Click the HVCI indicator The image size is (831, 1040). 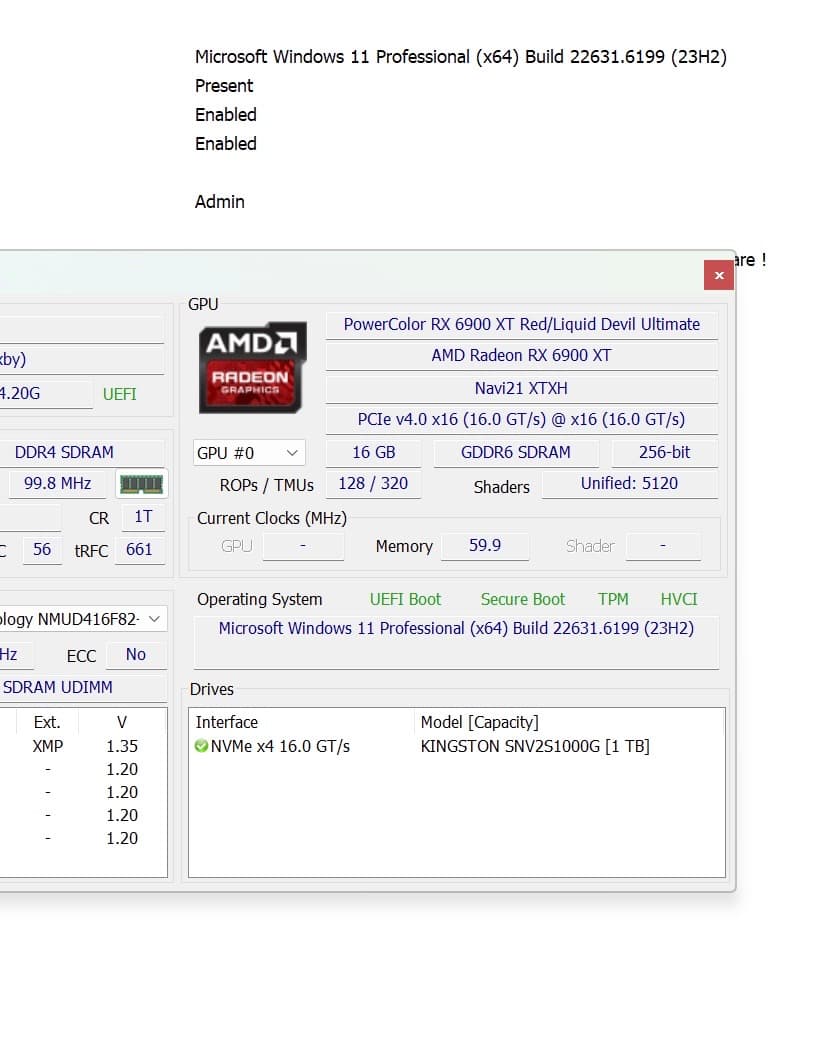pyautogui.click(x=679, y=600)
